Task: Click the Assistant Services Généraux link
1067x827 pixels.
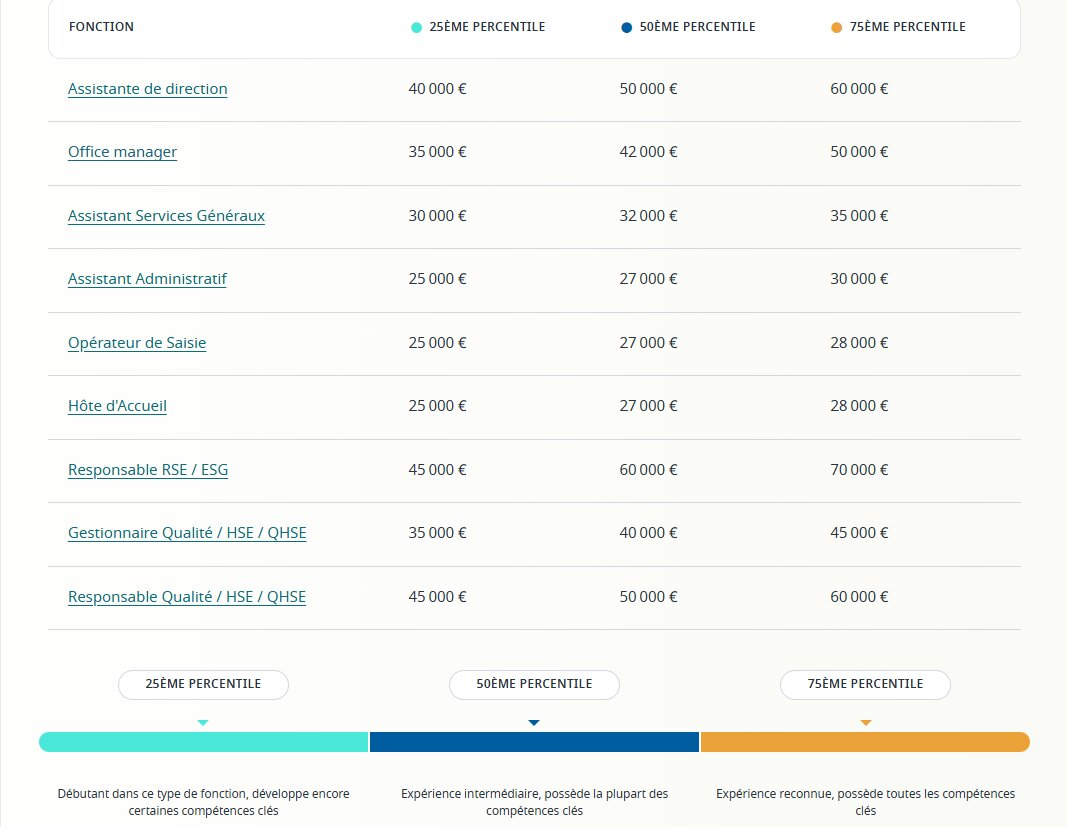Action: click(x=166, y=216)
